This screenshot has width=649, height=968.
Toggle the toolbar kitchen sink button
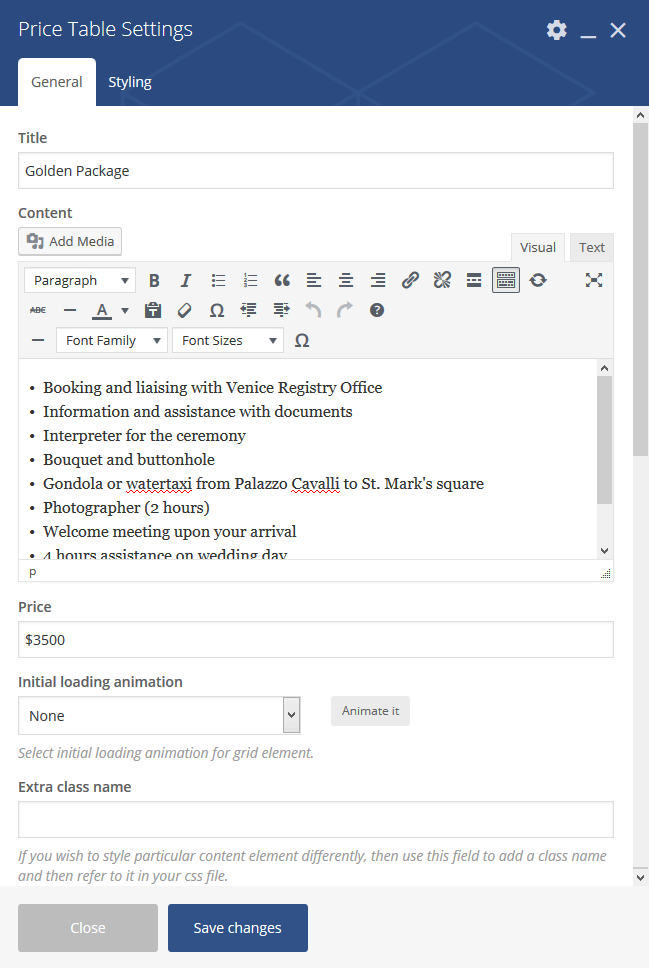506,281
